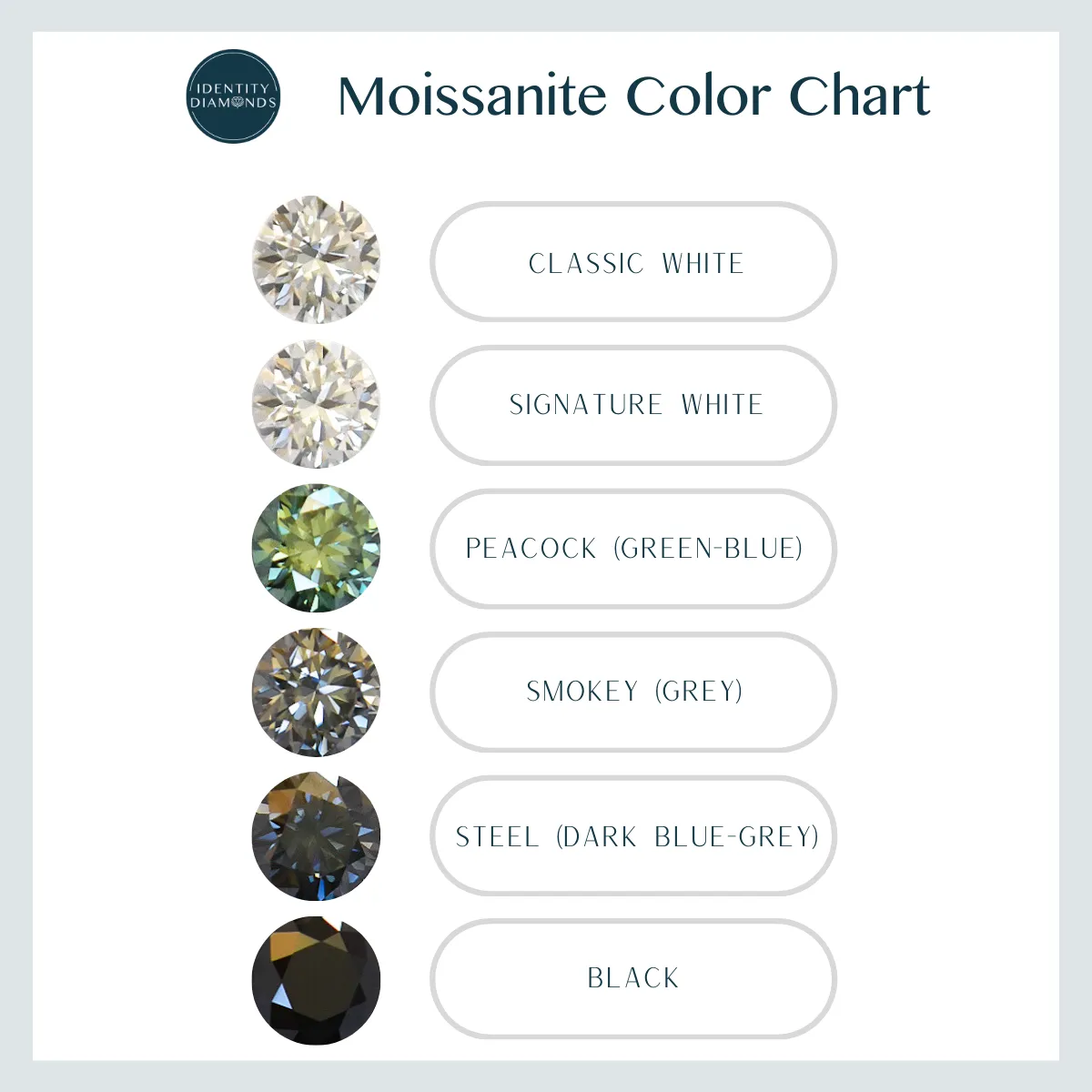Click the IDENTITY text inside logo
The width and height of the screenshot is (1092, 1092).
click(233, 88)
